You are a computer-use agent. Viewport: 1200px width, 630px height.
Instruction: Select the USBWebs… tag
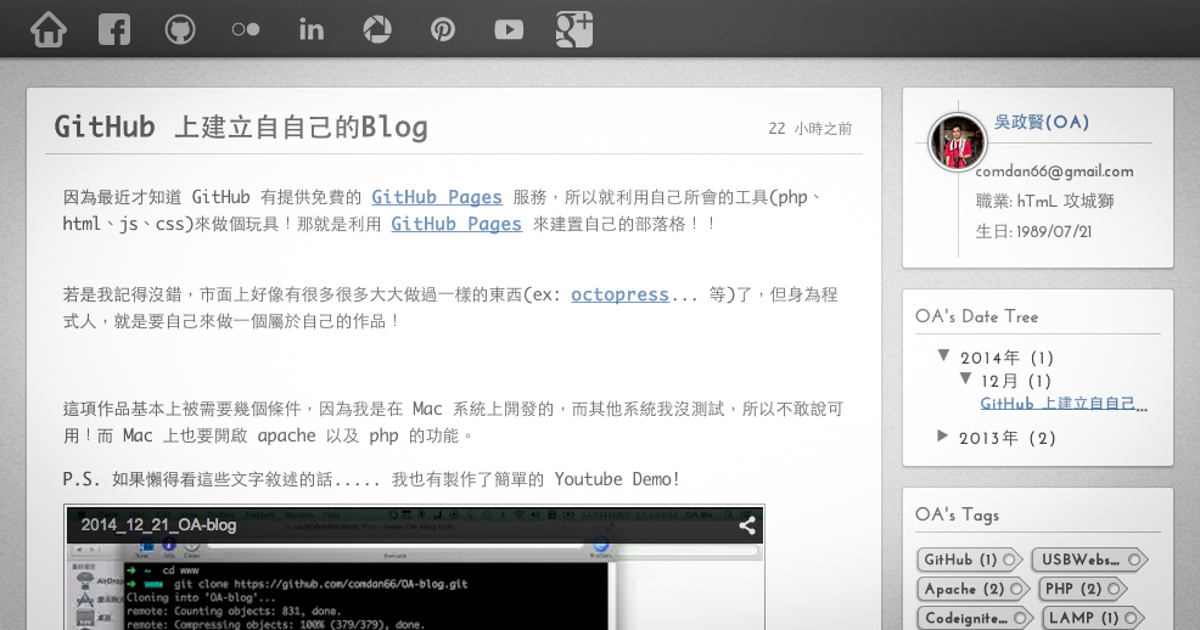(x=1088, y=560)
